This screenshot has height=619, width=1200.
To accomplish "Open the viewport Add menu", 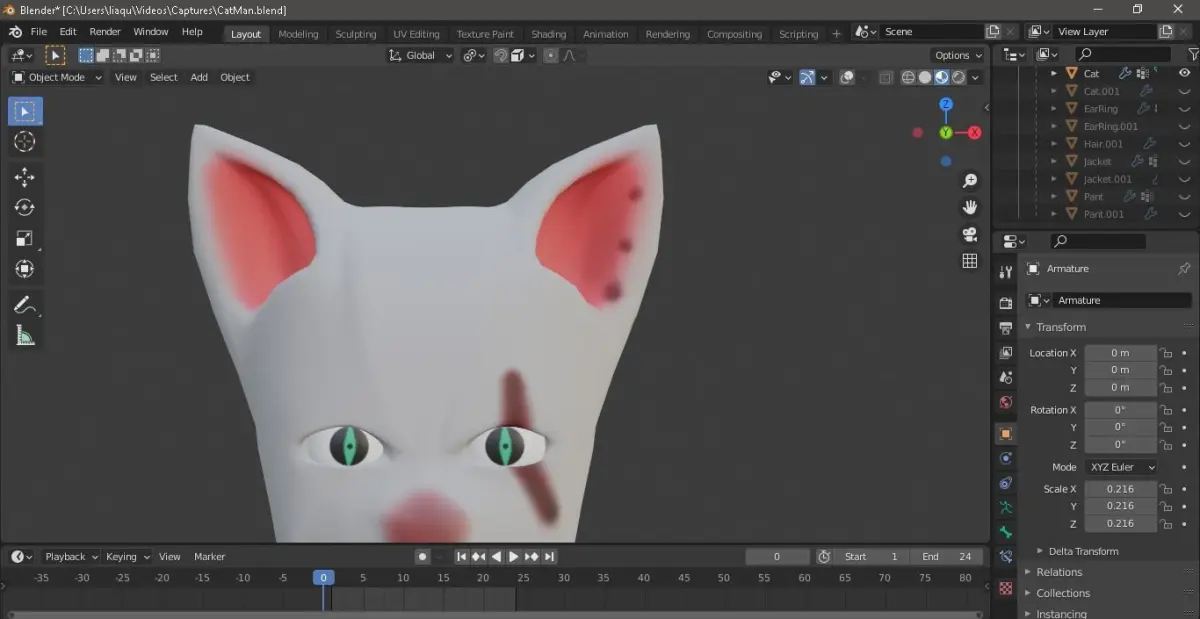I will 199,77.
